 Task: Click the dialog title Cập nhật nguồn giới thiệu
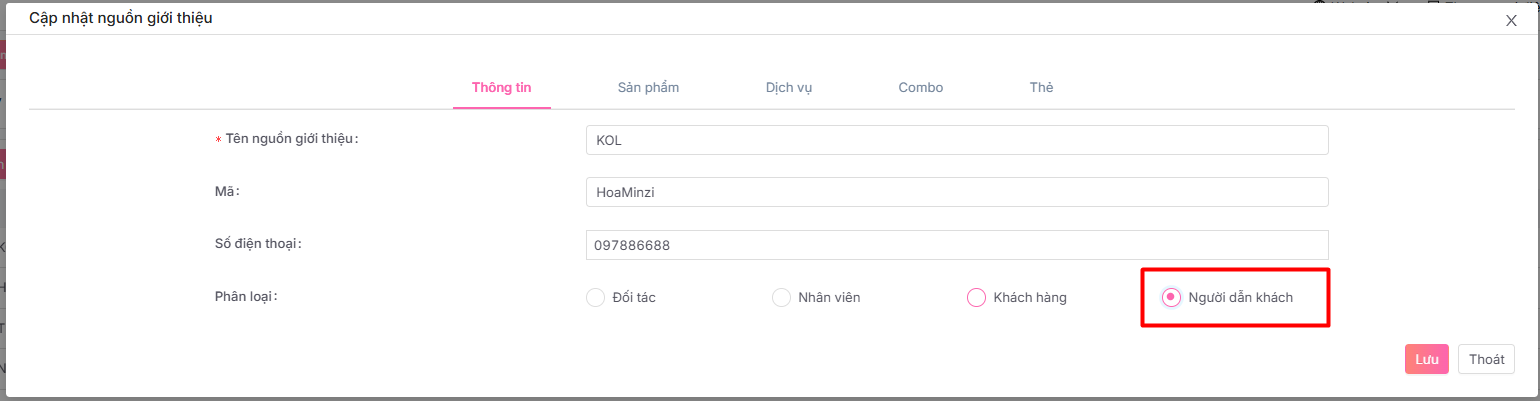121,18
